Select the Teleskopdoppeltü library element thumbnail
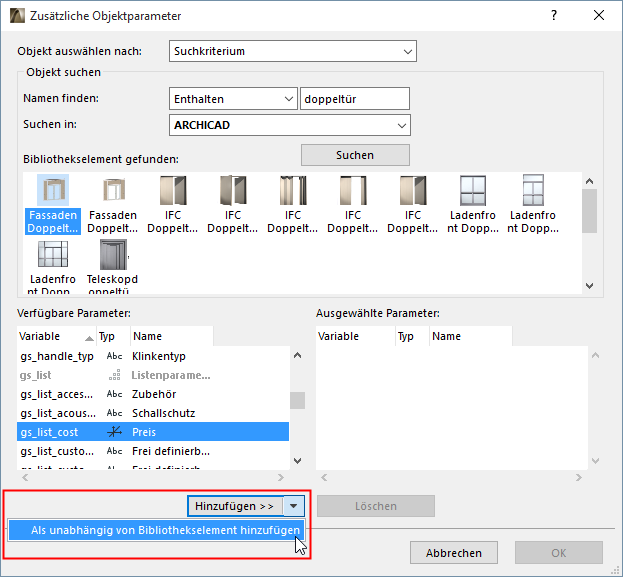This screenshot has width=623, height=577. pos(113,255)
